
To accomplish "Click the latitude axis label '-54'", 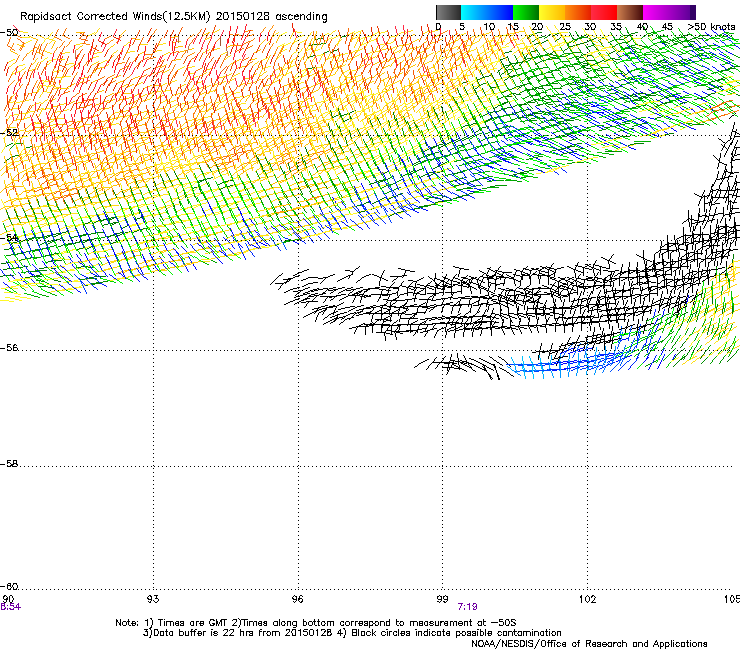I will [x=9, y=237].
